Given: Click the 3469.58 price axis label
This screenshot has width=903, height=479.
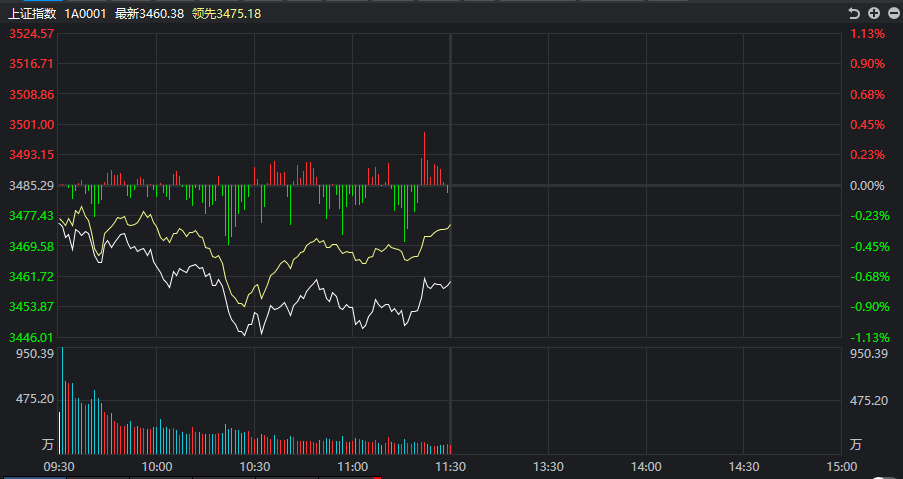Looking at the screenshot, I should point(32,246).
